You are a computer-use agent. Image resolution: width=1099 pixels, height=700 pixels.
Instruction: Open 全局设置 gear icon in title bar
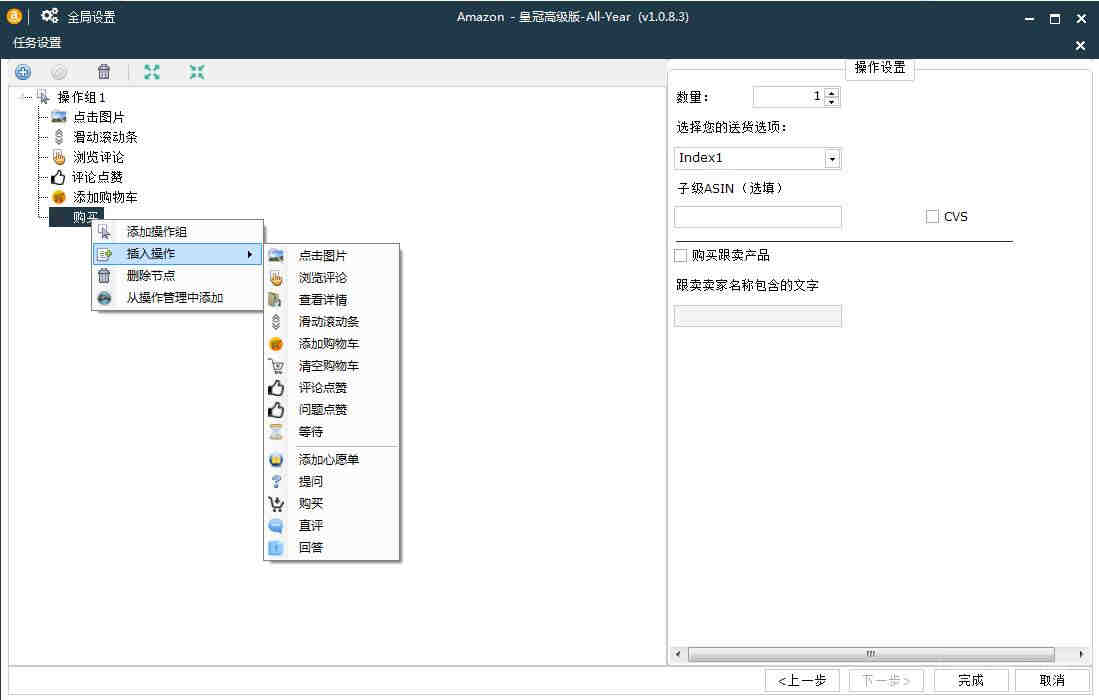49,15
